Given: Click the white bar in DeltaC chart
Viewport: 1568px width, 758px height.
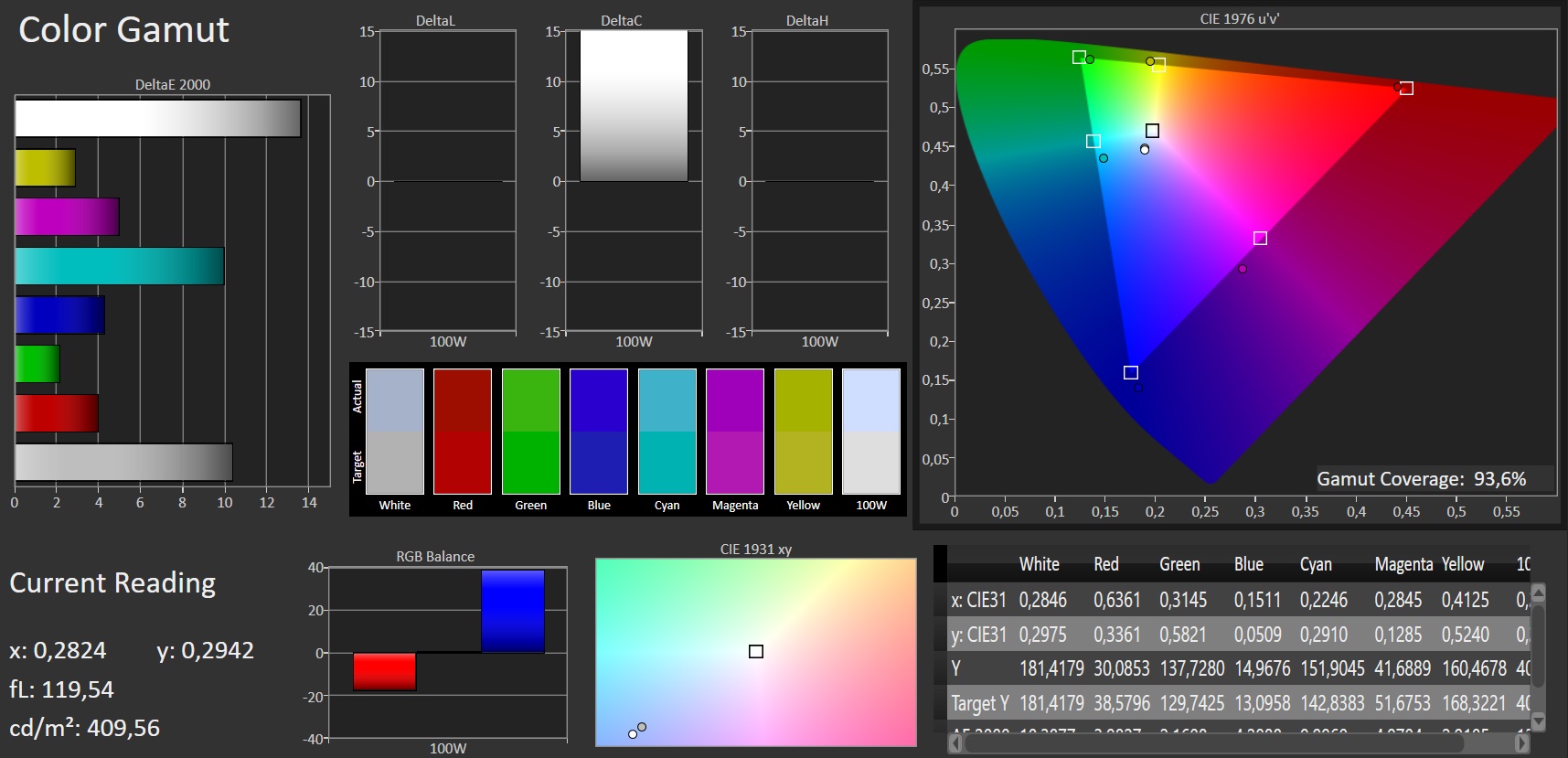Looking at the screenshot, I should [634, 105].
